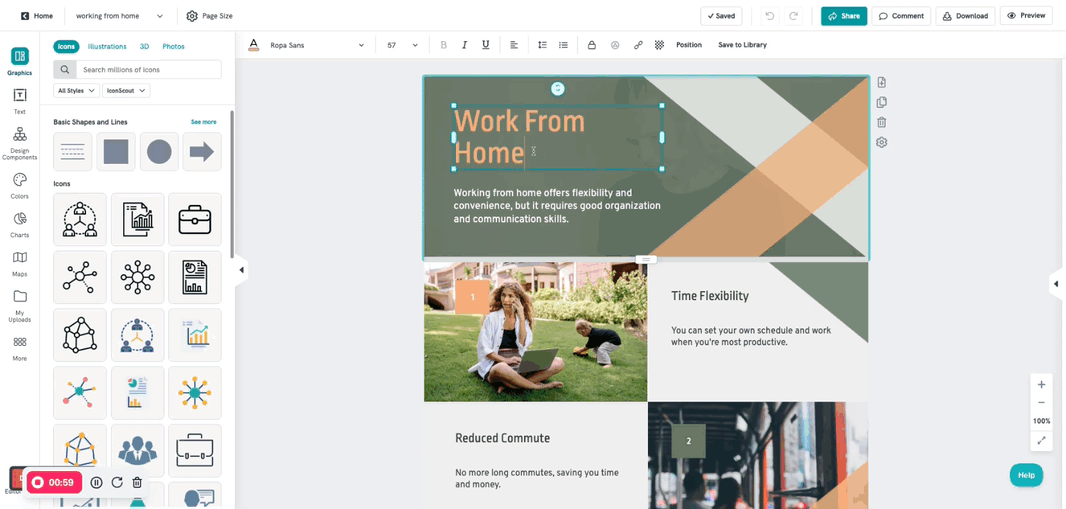Screen dimensions: 1066x509
Task: Toggle italic formatting
Action: [x=464, y=45]
